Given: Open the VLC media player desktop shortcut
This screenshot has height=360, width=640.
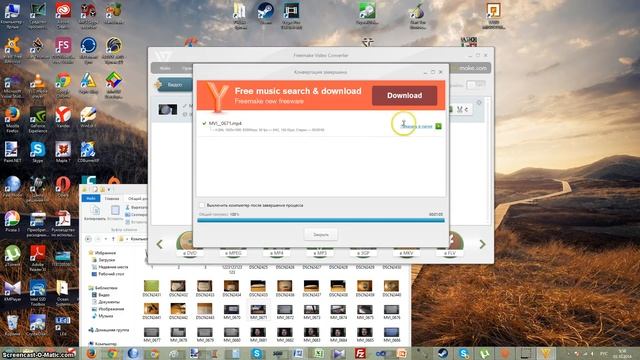Looking at the screenshot, I should 38,85.
